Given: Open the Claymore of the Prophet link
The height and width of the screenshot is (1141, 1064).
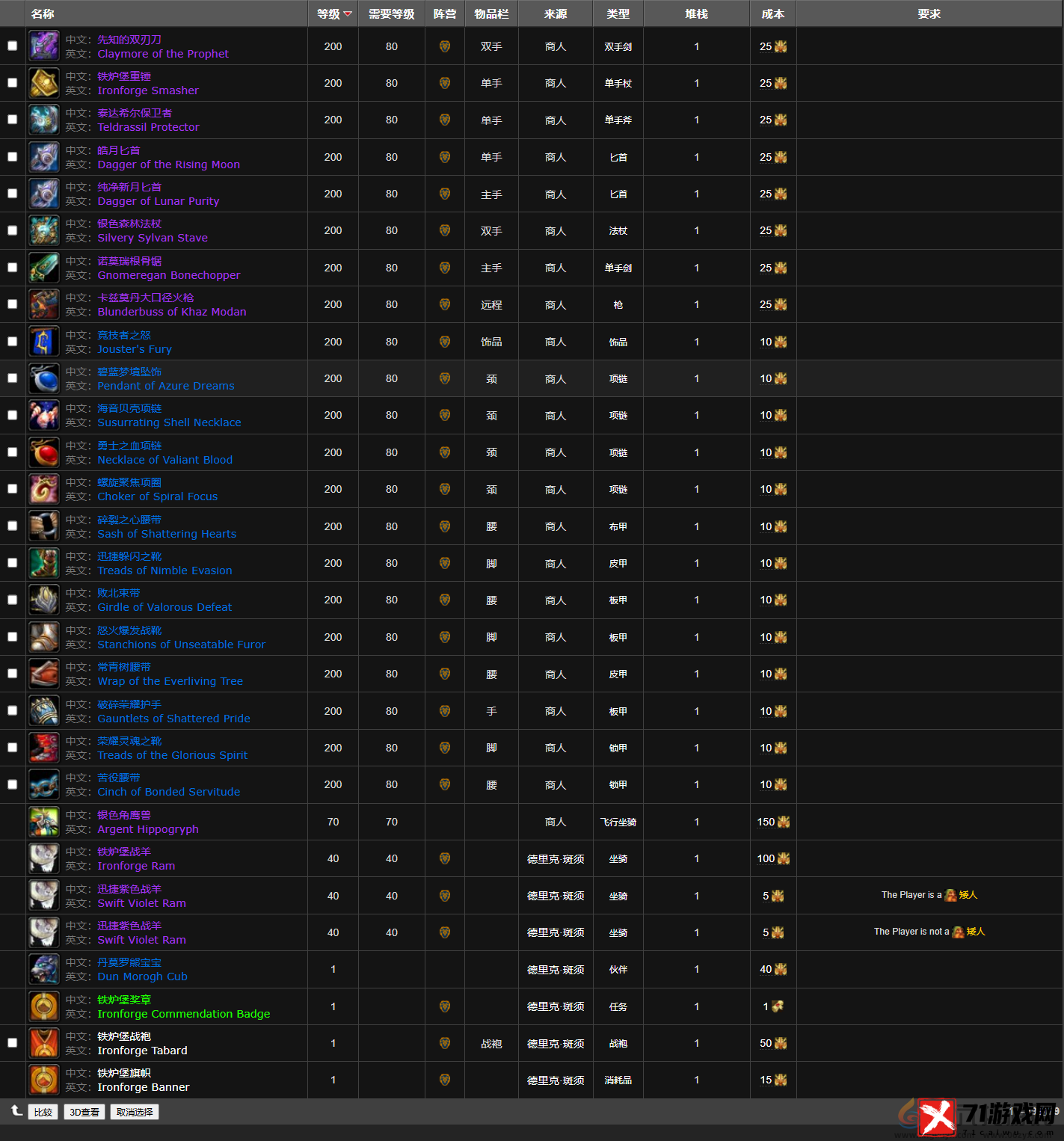Looking at the screenshot, I should pyautogui.click(x=163, y=54).
